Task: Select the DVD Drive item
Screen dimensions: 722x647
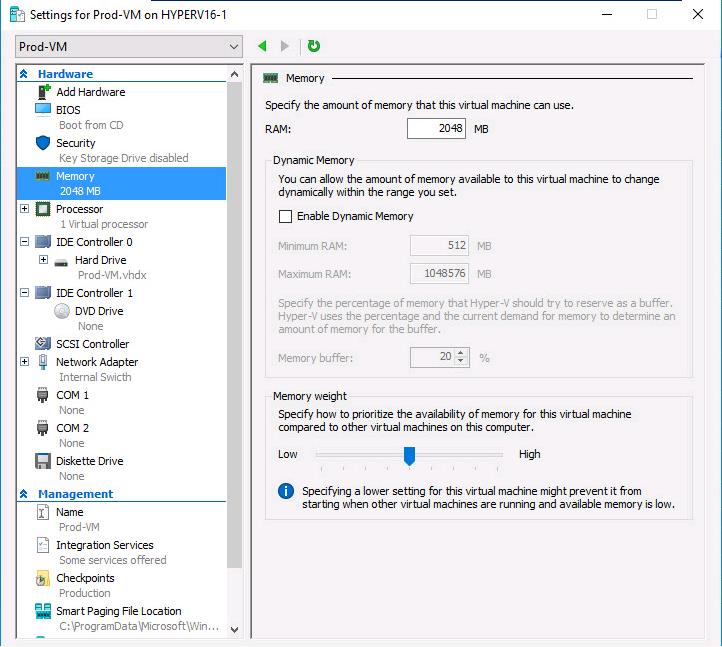Action: point(99,311)
